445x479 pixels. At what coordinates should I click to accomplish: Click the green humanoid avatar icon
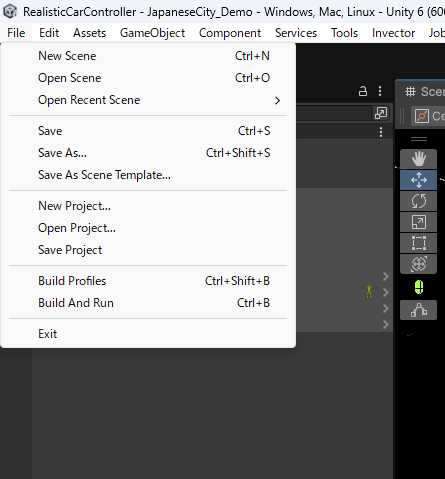pyautogui.click(x=369, y=292)
